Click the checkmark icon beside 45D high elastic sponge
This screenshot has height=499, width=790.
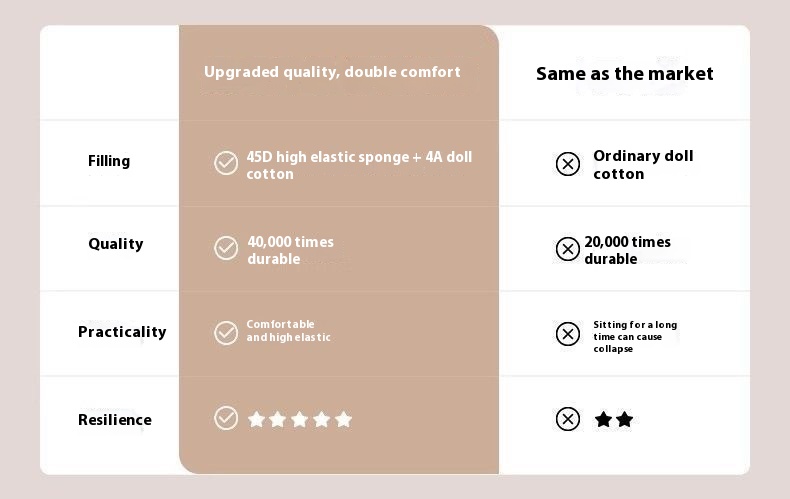click(226, 163)
